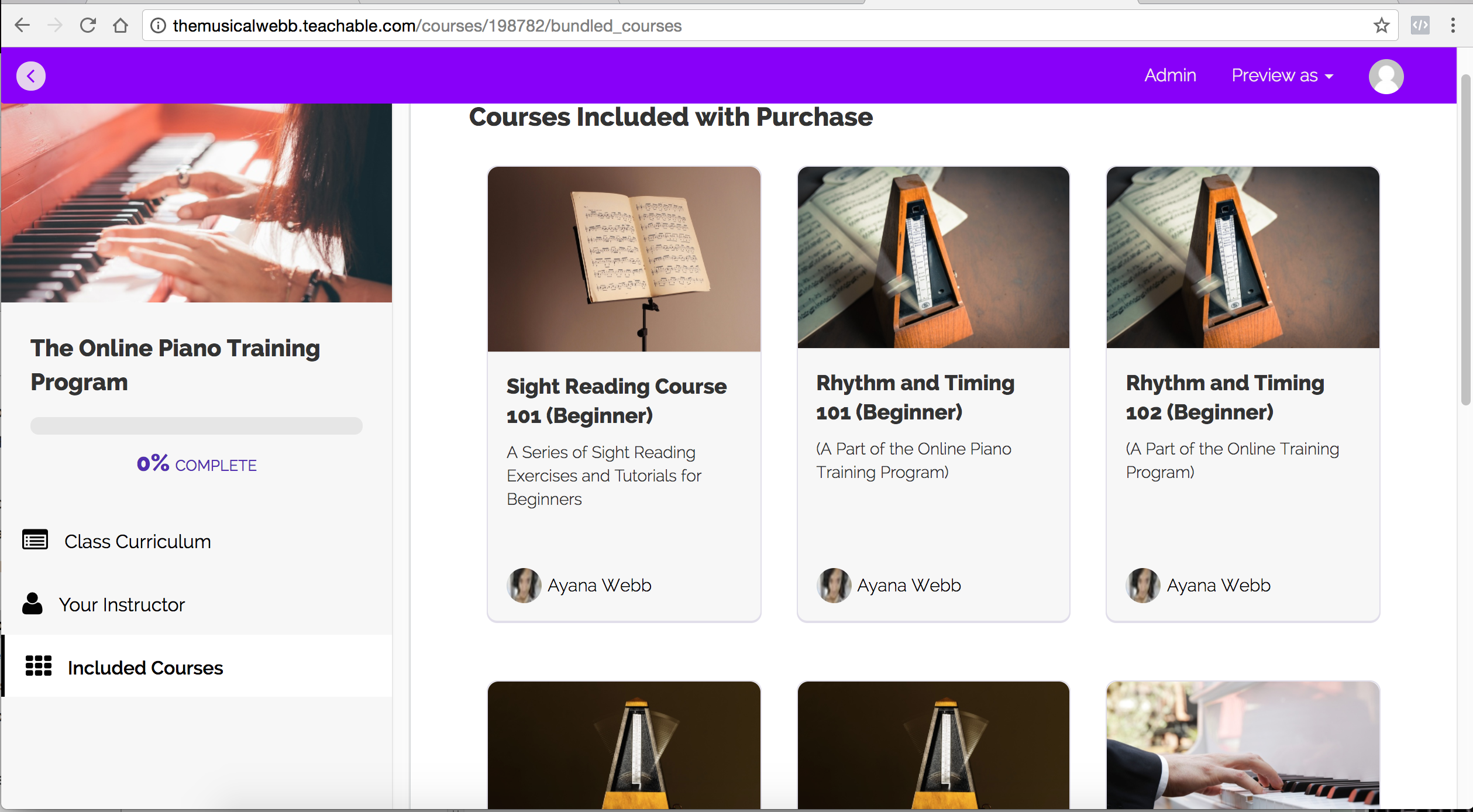
Task: Click the course progress bar
Action: click(x=197, y=425)
